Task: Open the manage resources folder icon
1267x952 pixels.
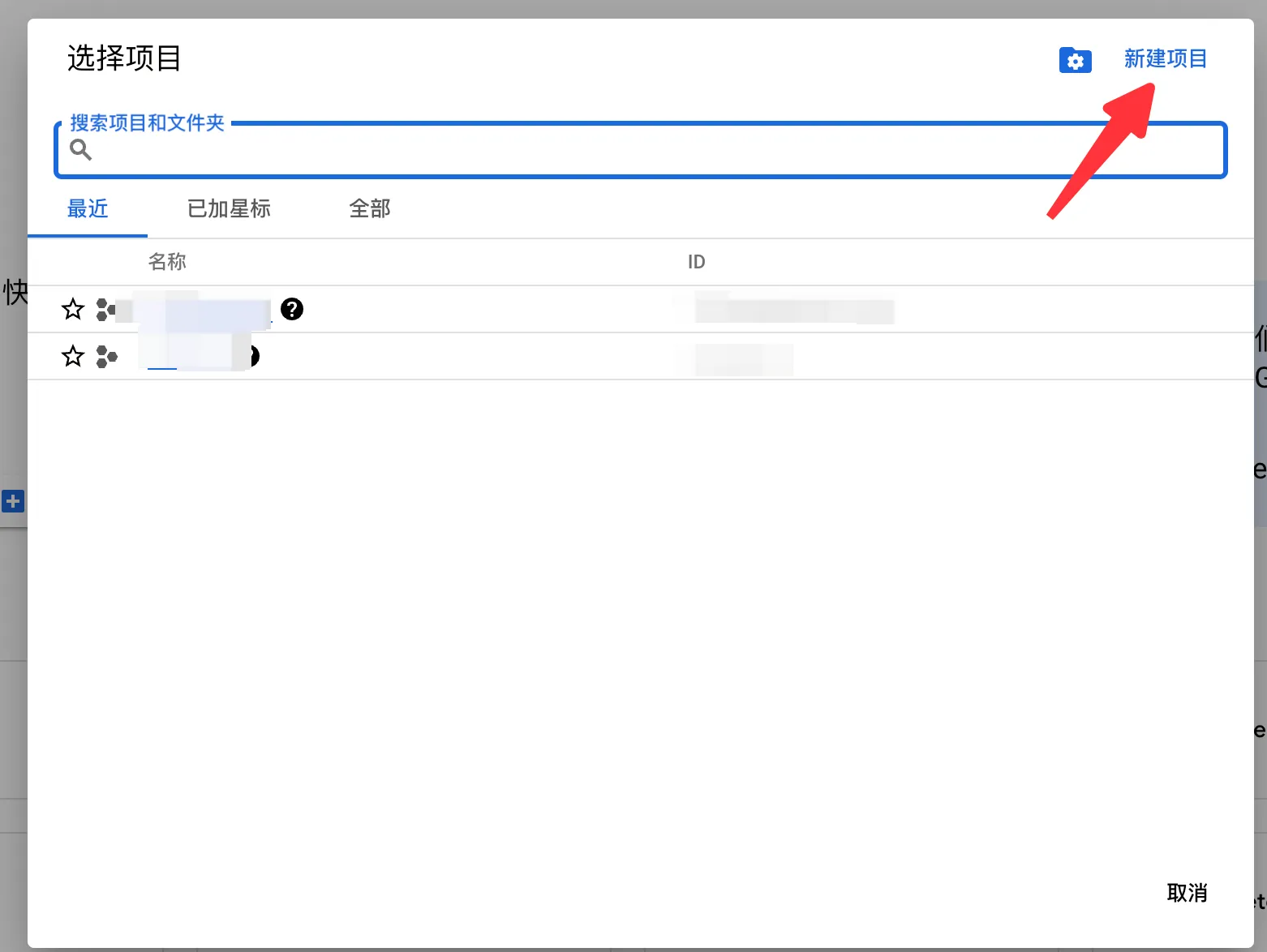Action: (x=1075, y=60)
